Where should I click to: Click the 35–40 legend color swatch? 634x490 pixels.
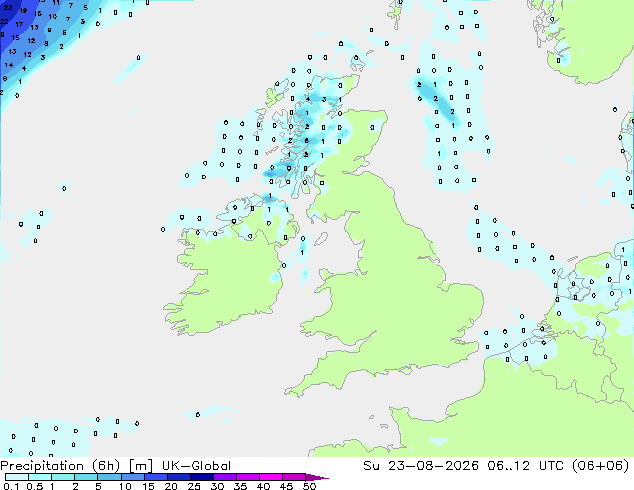click(x=248, y=477)
